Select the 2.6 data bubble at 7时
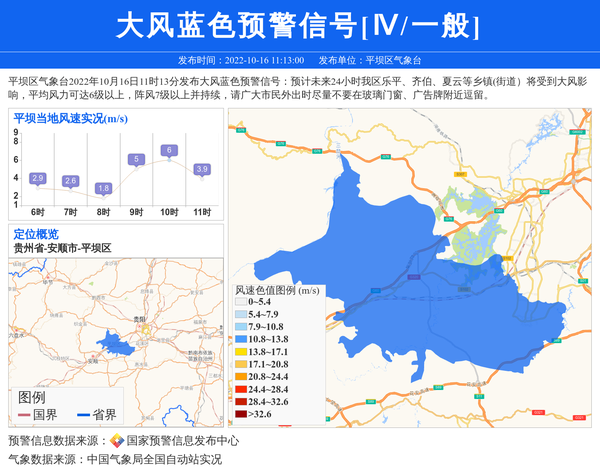The width and height of the screenshot is (600, 471). (70, 181)
